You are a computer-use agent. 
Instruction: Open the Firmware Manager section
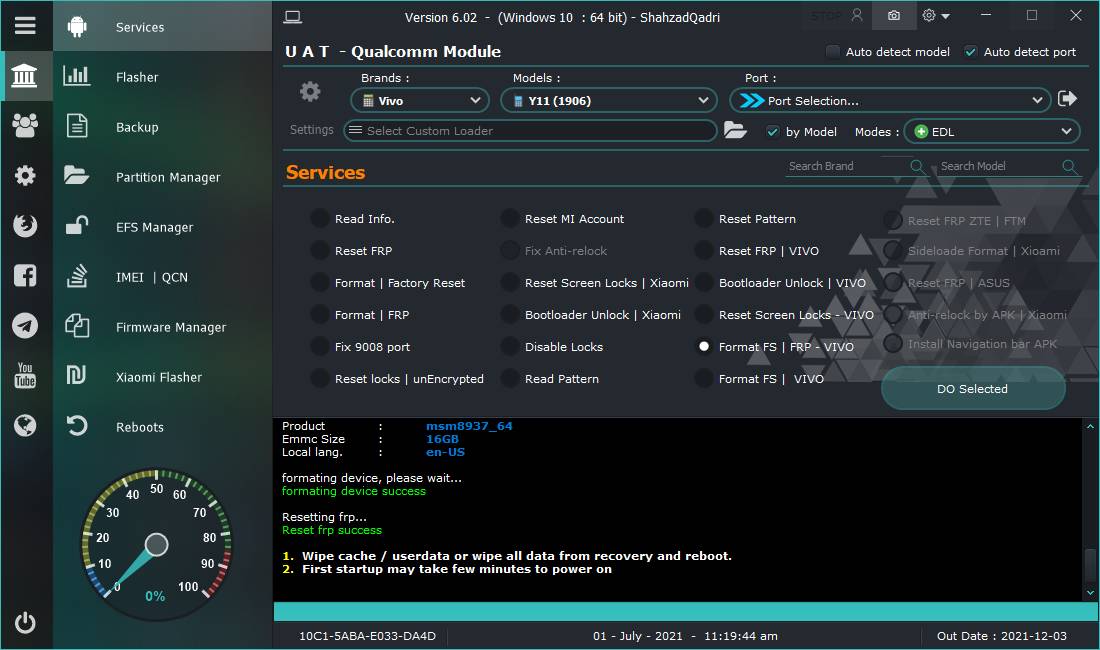pyautogui.click(x=163, y=327)
